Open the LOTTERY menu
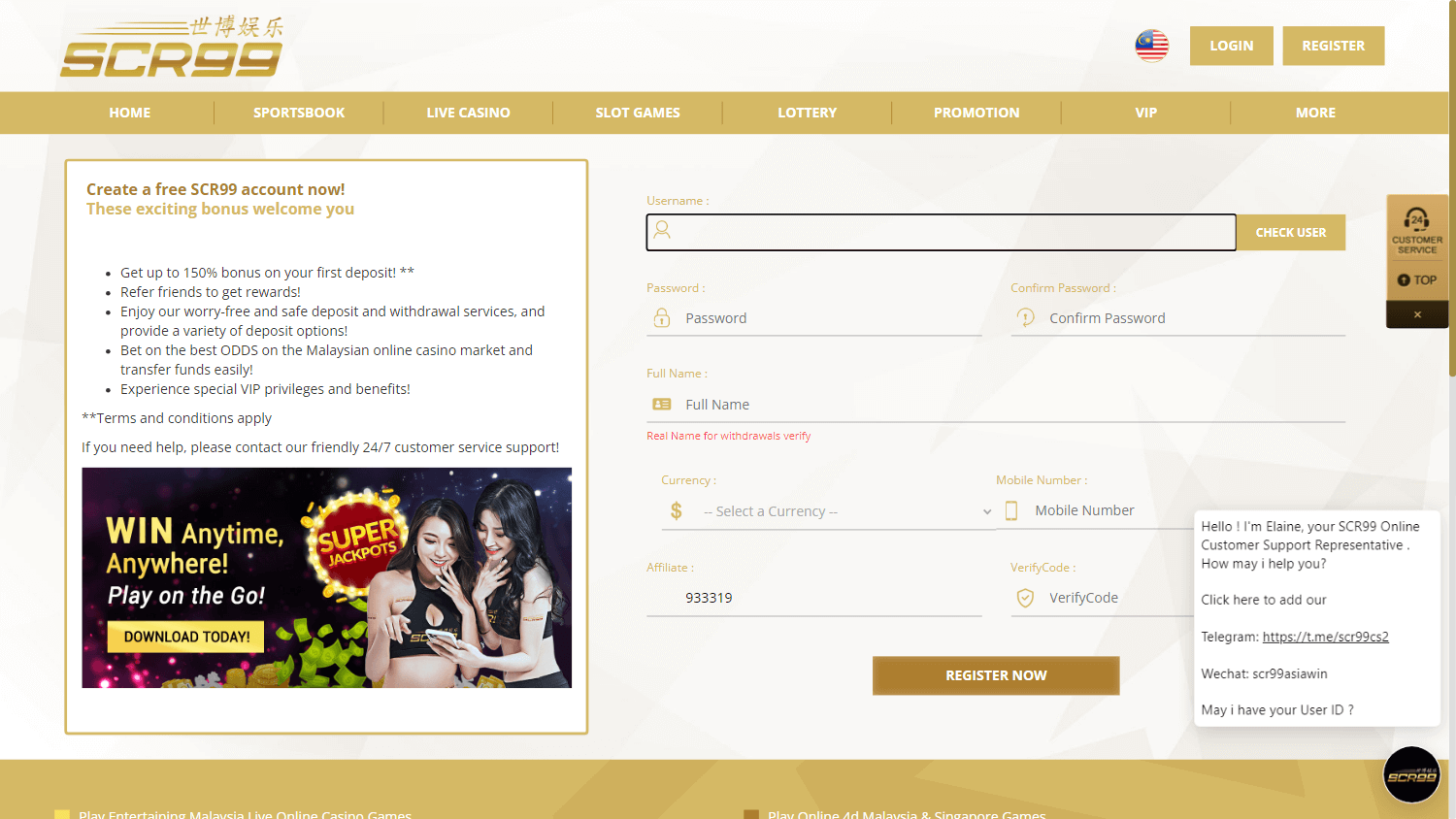 click(x=807, y=113)
